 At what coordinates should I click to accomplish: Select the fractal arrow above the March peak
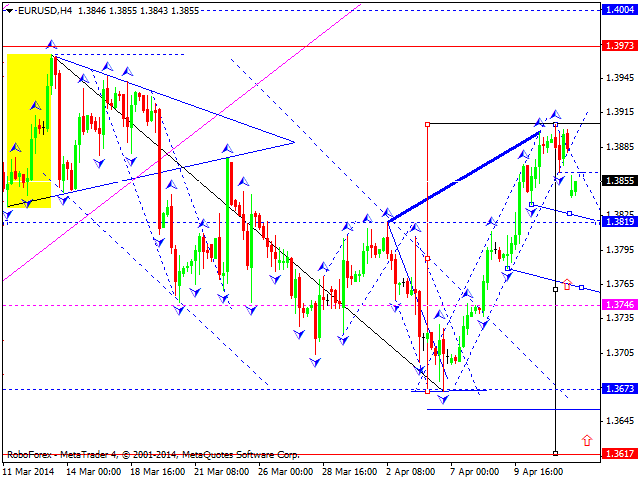[x=51, y=45]
